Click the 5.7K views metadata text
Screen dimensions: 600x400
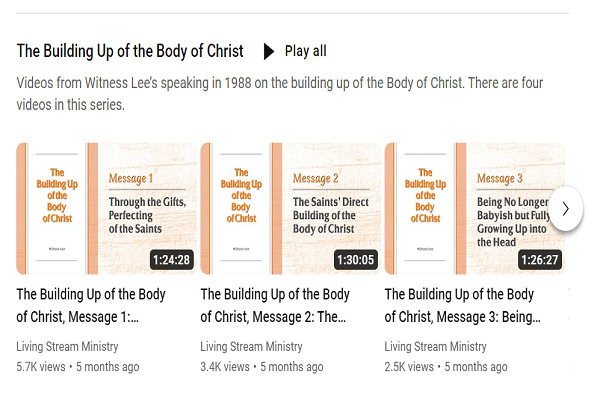pos(41,367)
